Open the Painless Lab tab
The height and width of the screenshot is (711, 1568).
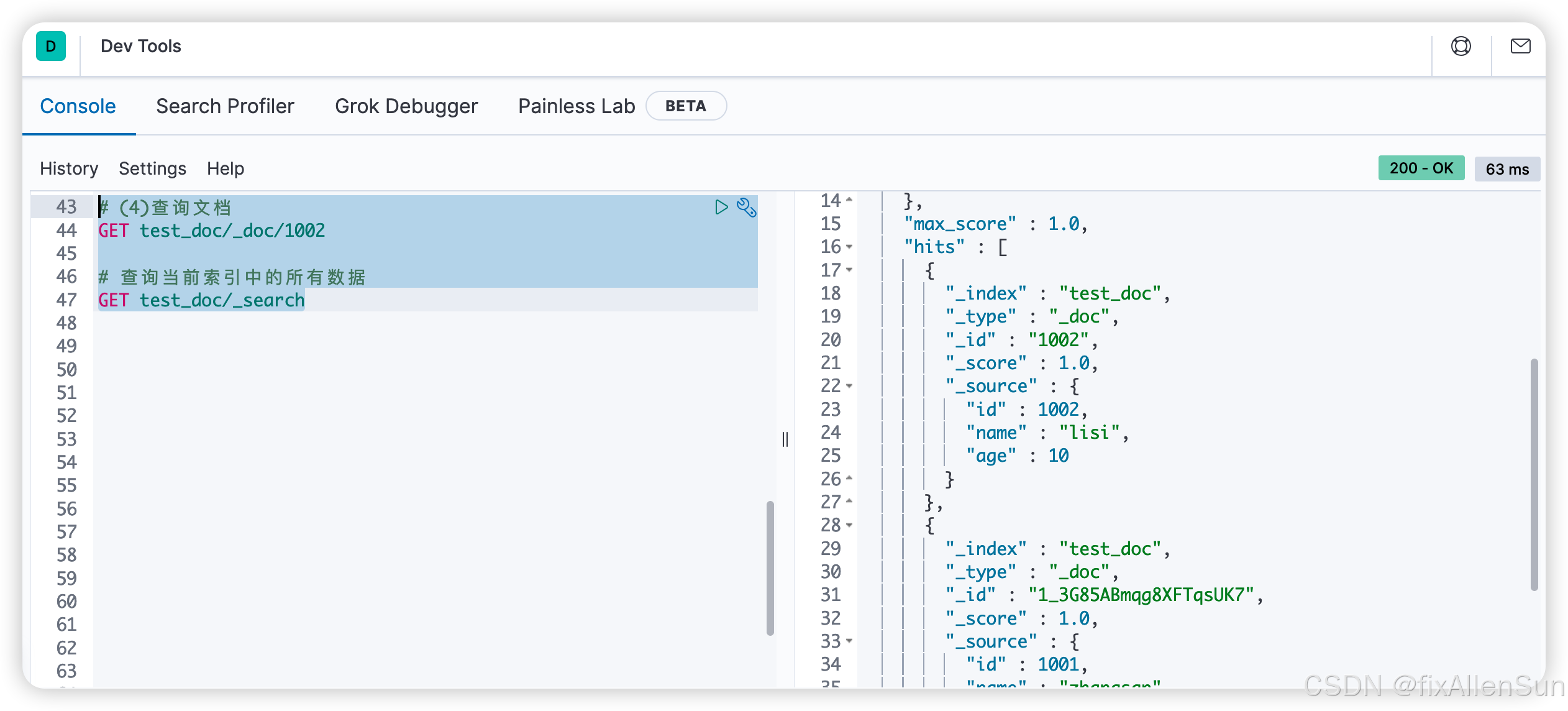[577, 106]
